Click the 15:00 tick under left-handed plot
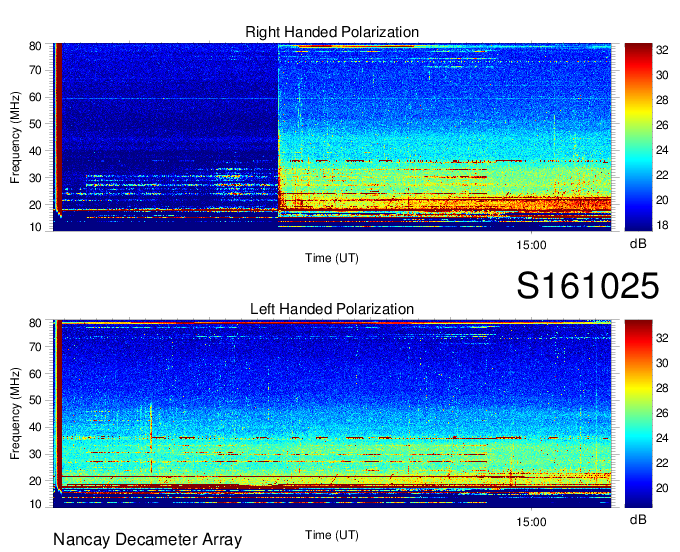Screen dimensions: 680x552 (531, 522)
